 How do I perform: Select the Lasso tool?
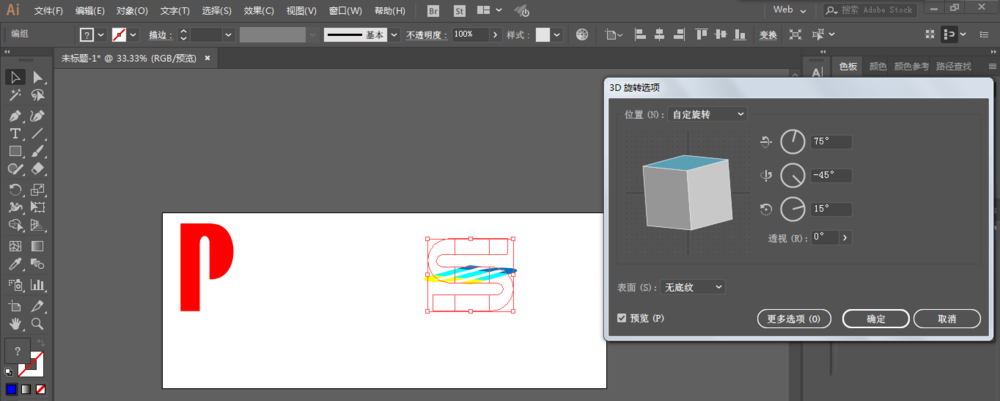coord(38,96)
